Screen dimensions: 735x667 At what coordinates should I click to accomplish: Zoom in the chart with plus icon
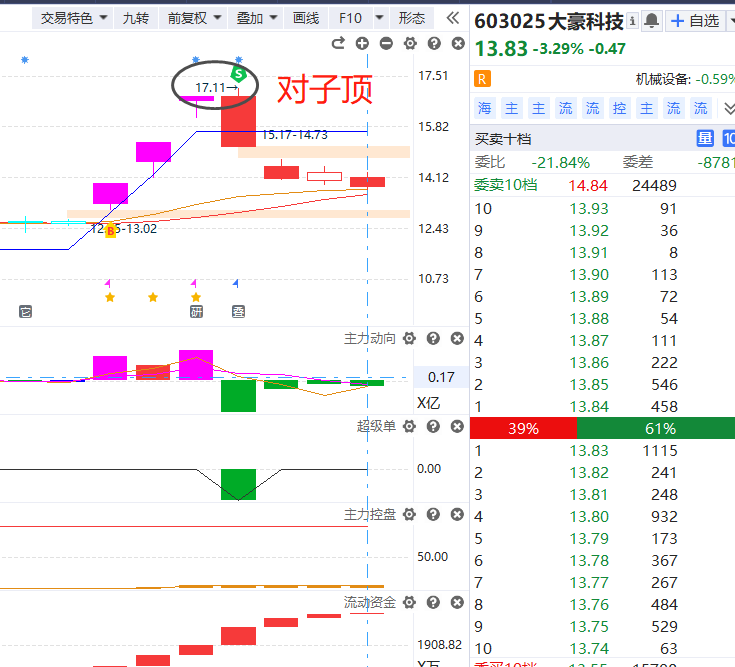point(362,44)
